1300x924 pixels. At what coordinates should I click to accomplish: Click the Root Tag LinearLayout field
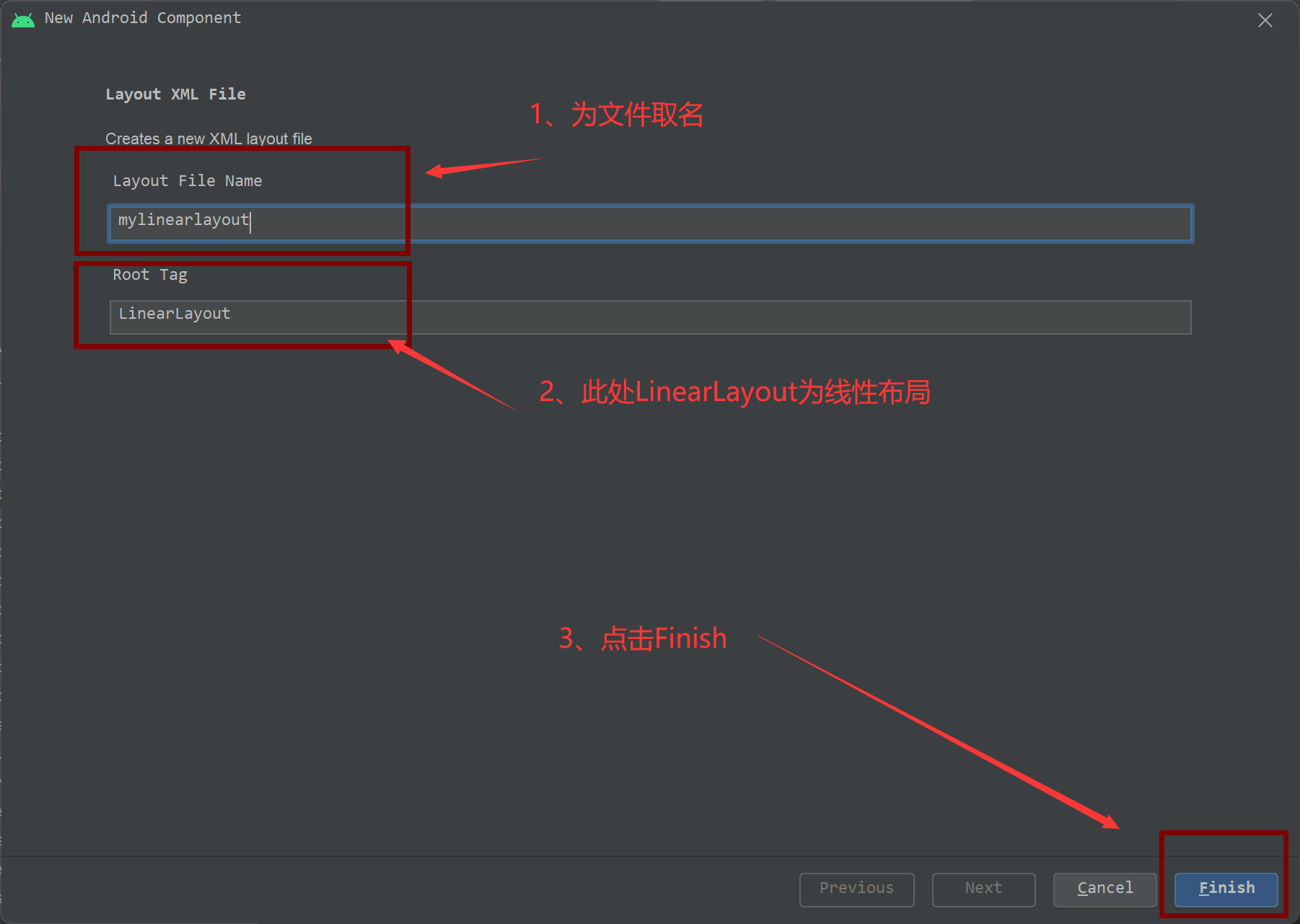pos(650,317)
